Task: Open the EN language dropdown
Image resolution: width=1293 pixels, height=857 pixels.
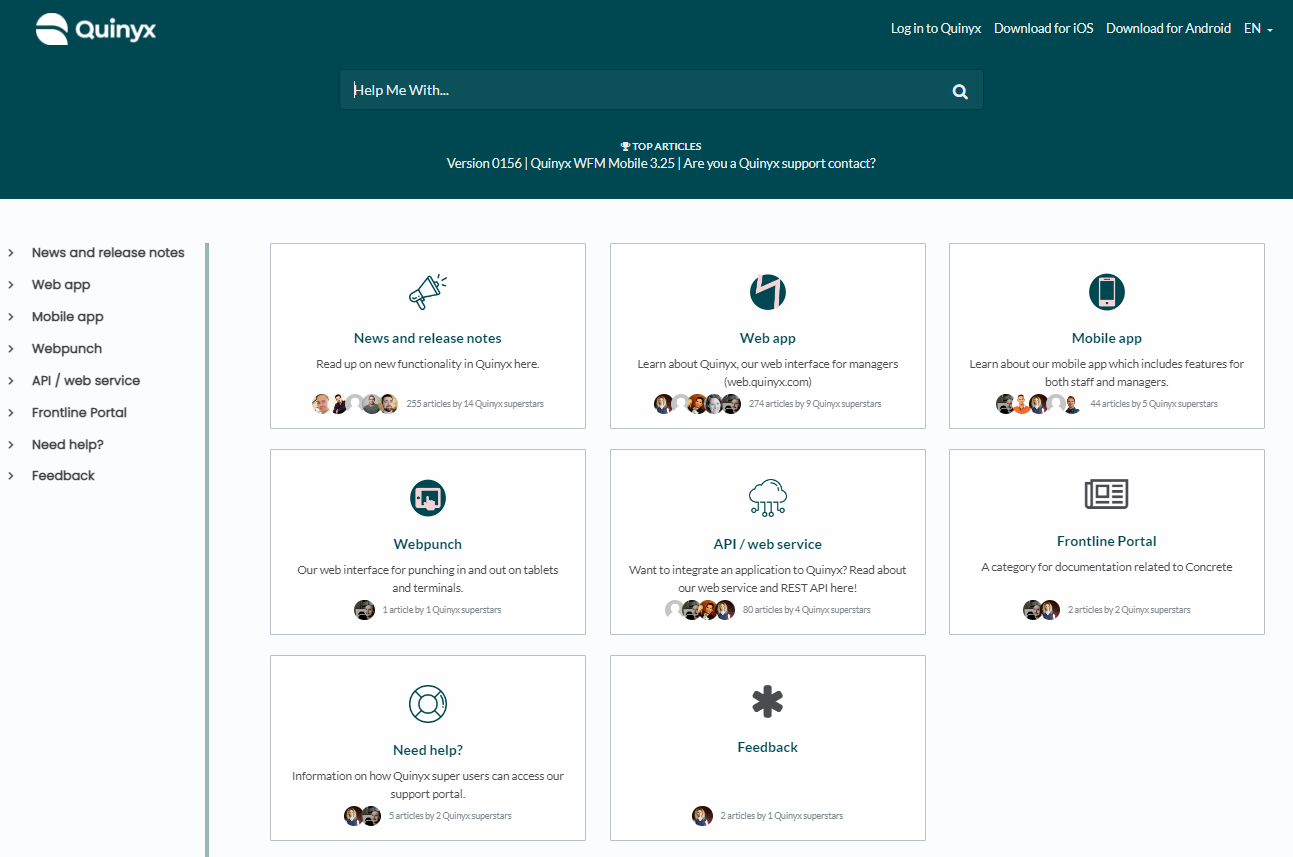Action: click(1258, 29)
